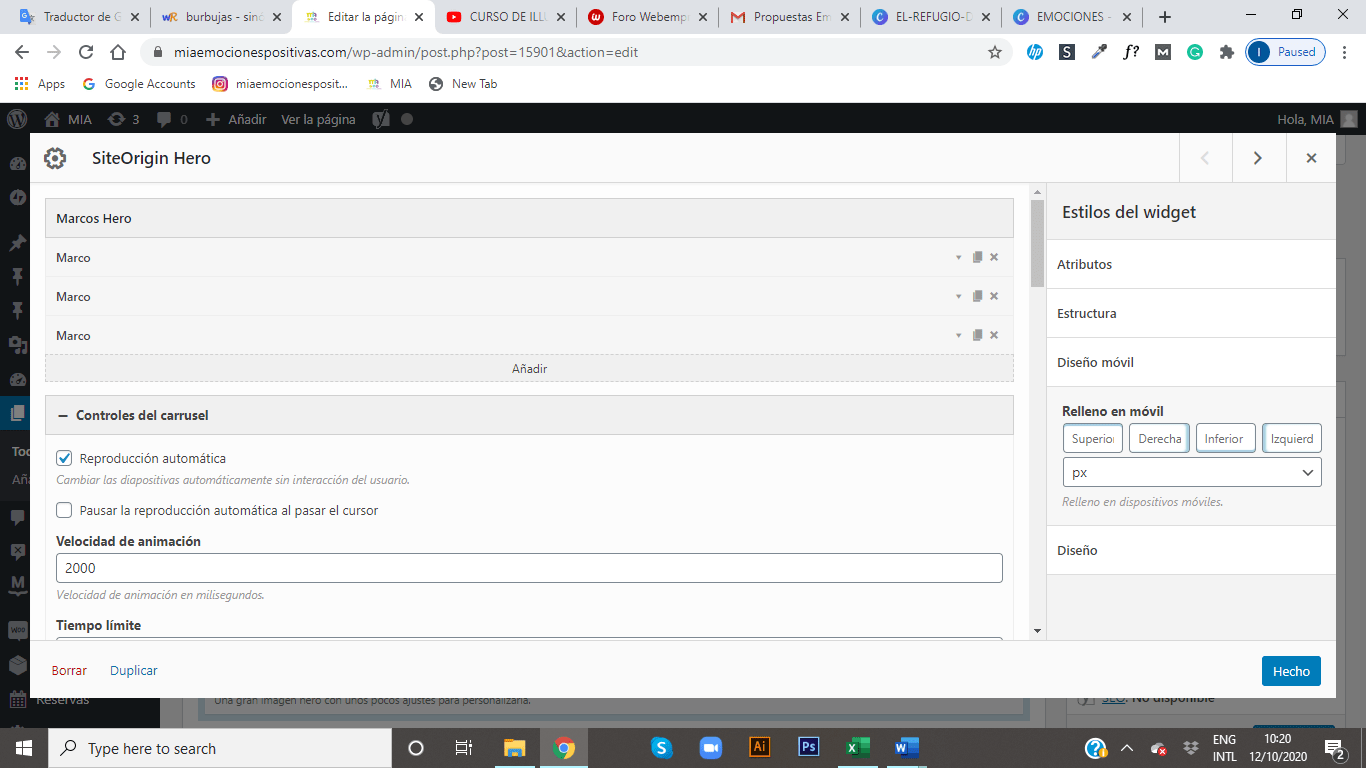Image resolution: width=1366 pixels, height=768 pixels.
Task: Open Adobe Illustrator from the taskbar
Action: [760, 747]
